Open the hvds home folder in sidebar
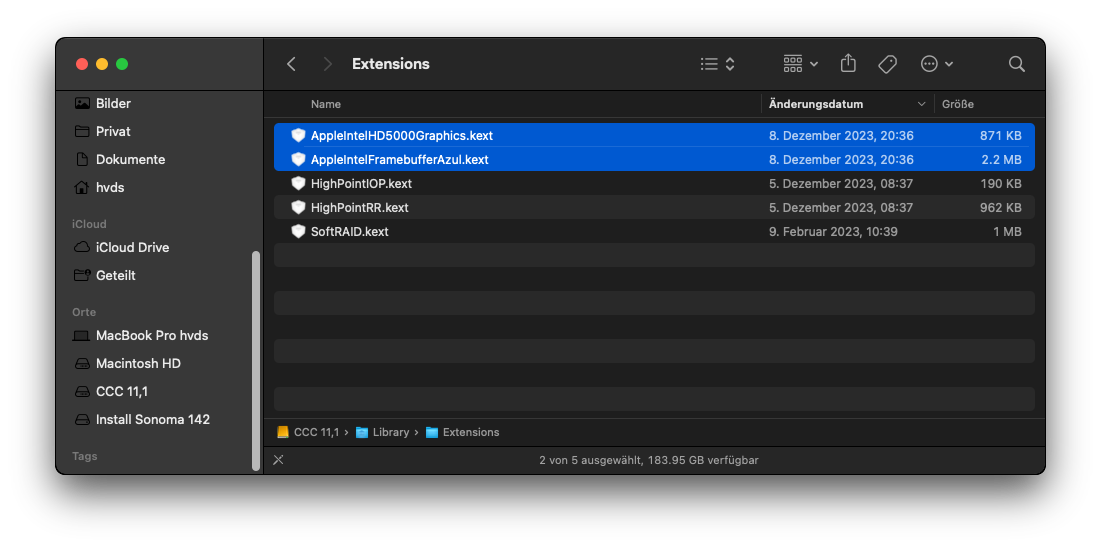The width and height of the screenshot is (1101, 548). coord(110,188)
